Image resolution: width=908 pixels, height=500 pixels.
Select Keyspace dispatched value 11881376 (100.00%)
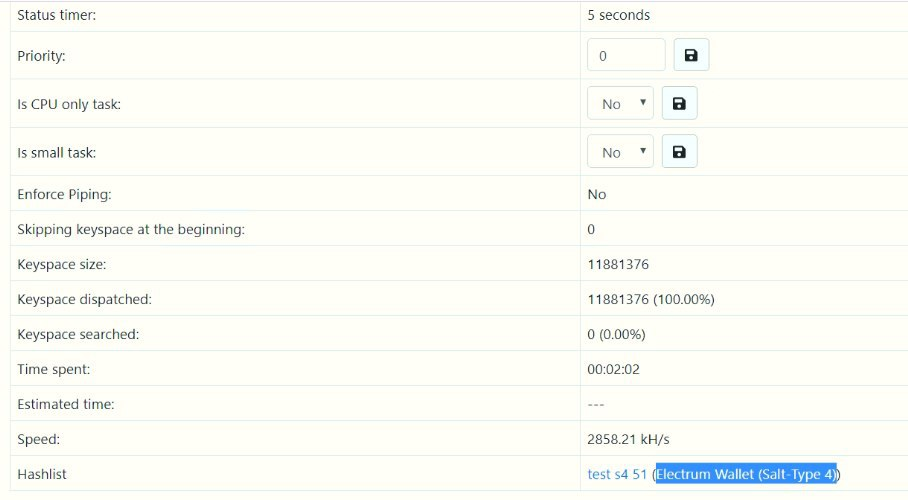651,299
